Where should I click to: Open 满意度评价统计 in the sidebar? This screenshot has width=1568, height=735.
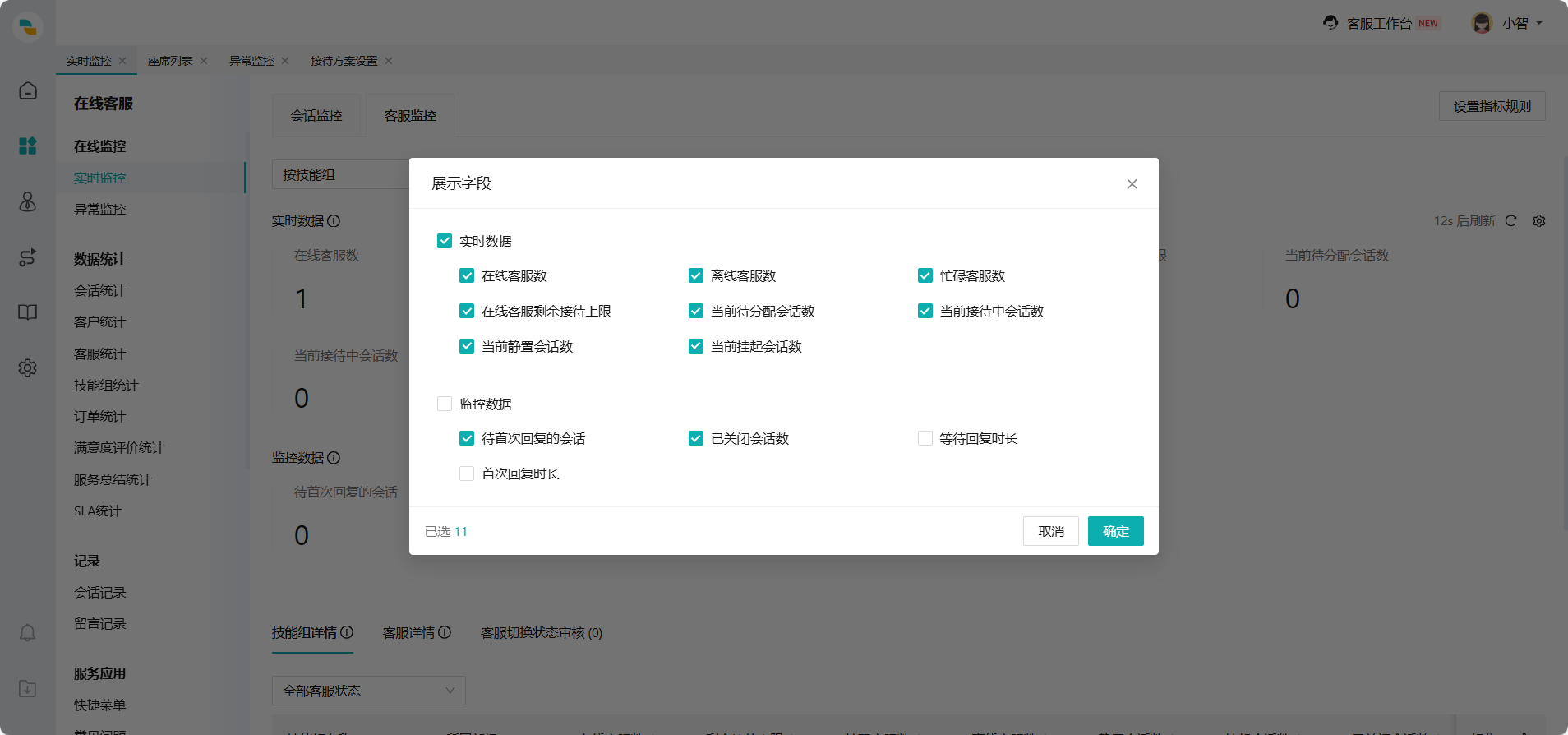point(119,447)
